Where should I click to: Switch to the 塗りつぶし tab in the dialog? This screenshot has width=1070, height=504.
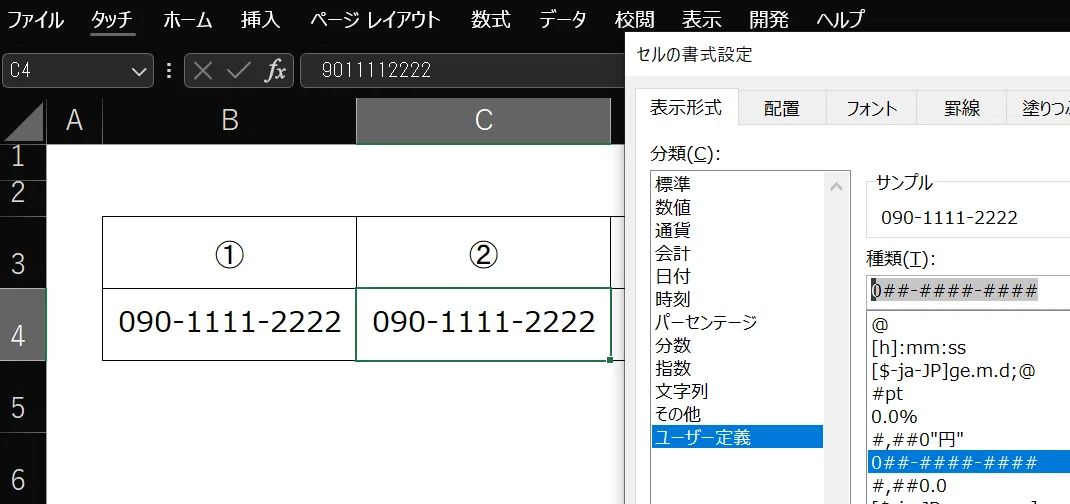tap(1038, 108)
